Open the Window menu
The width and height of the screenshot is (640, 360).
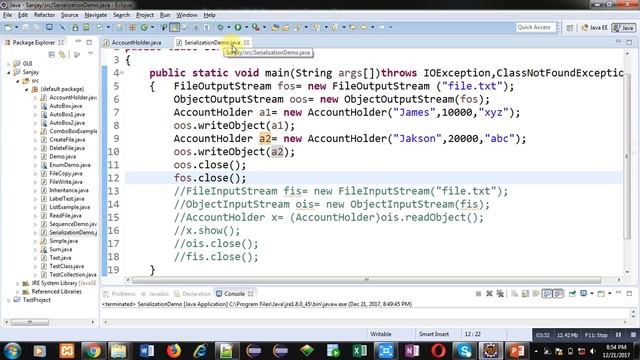(187, 15)
